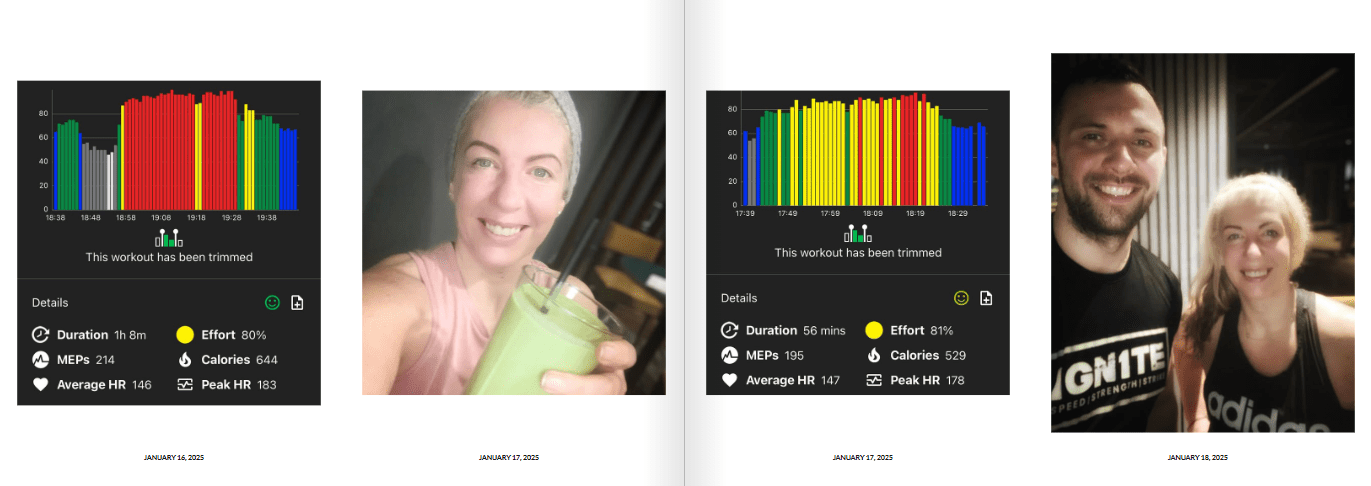
Task: Select the yellow Effort 81% circle
Action: 874,330
